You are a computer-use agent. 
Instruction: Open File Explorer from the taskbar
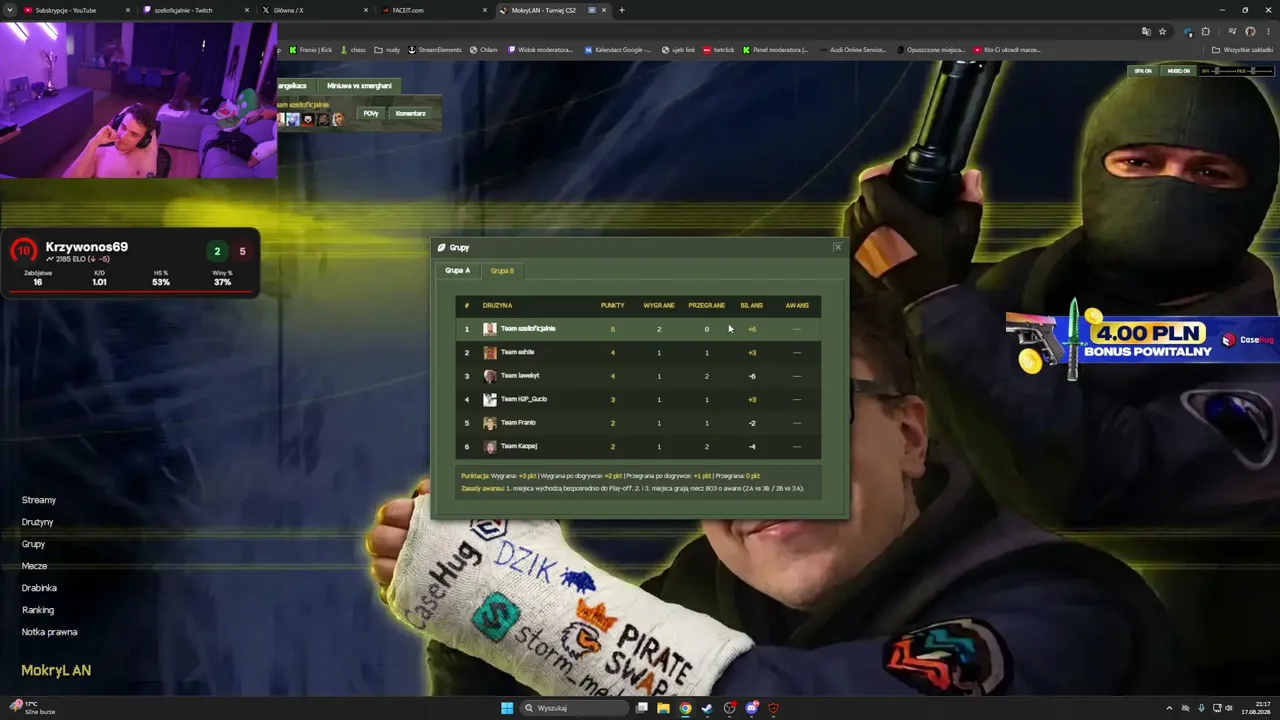click(x=663, y=708)
